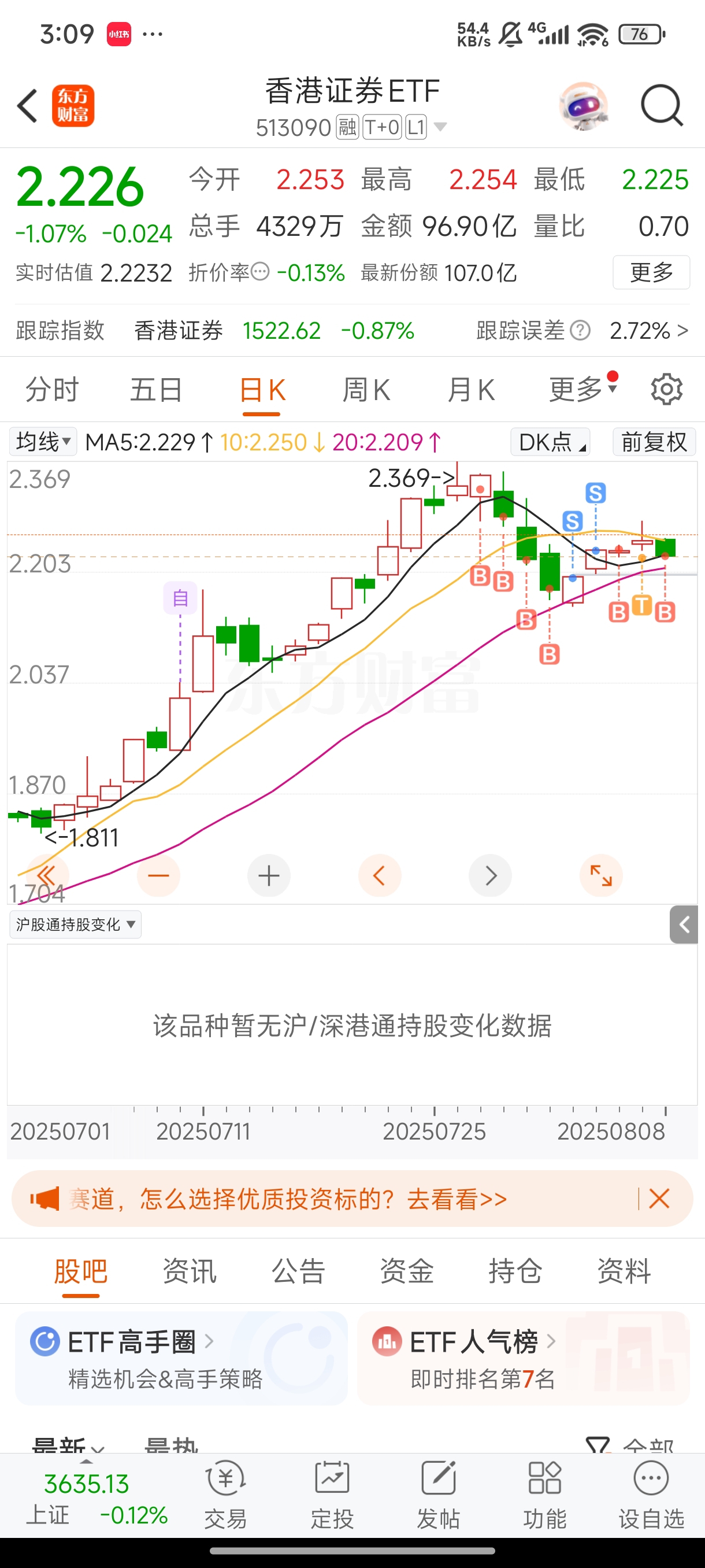
Task: Open the 东方财富 home logo
Action: point(73,106)
